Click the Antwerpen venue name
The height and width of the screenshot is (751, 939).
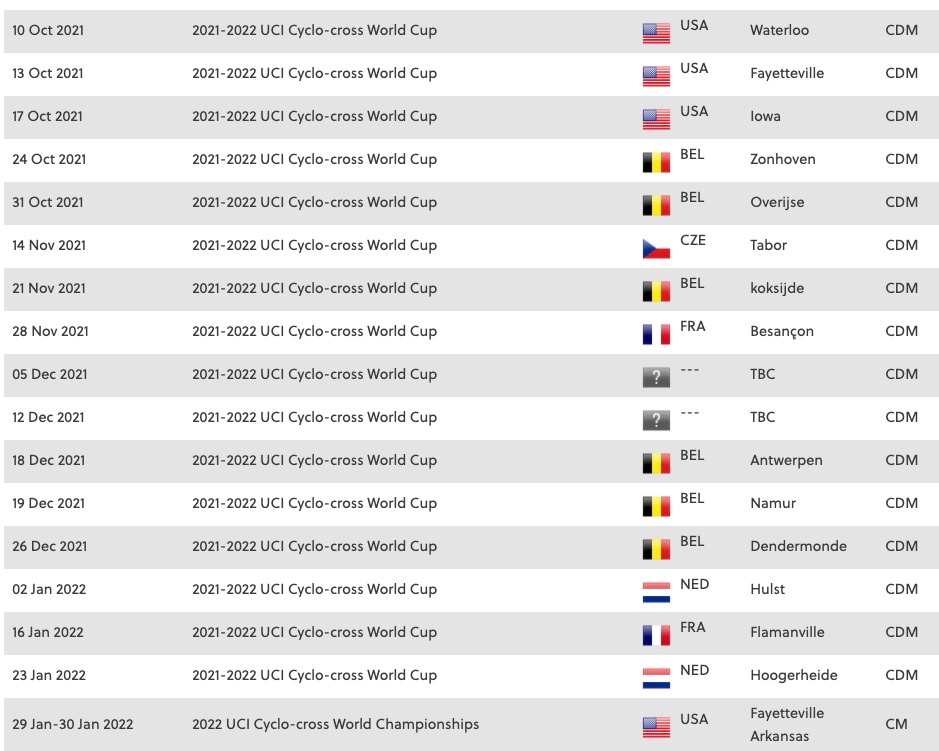coord(786,460)
